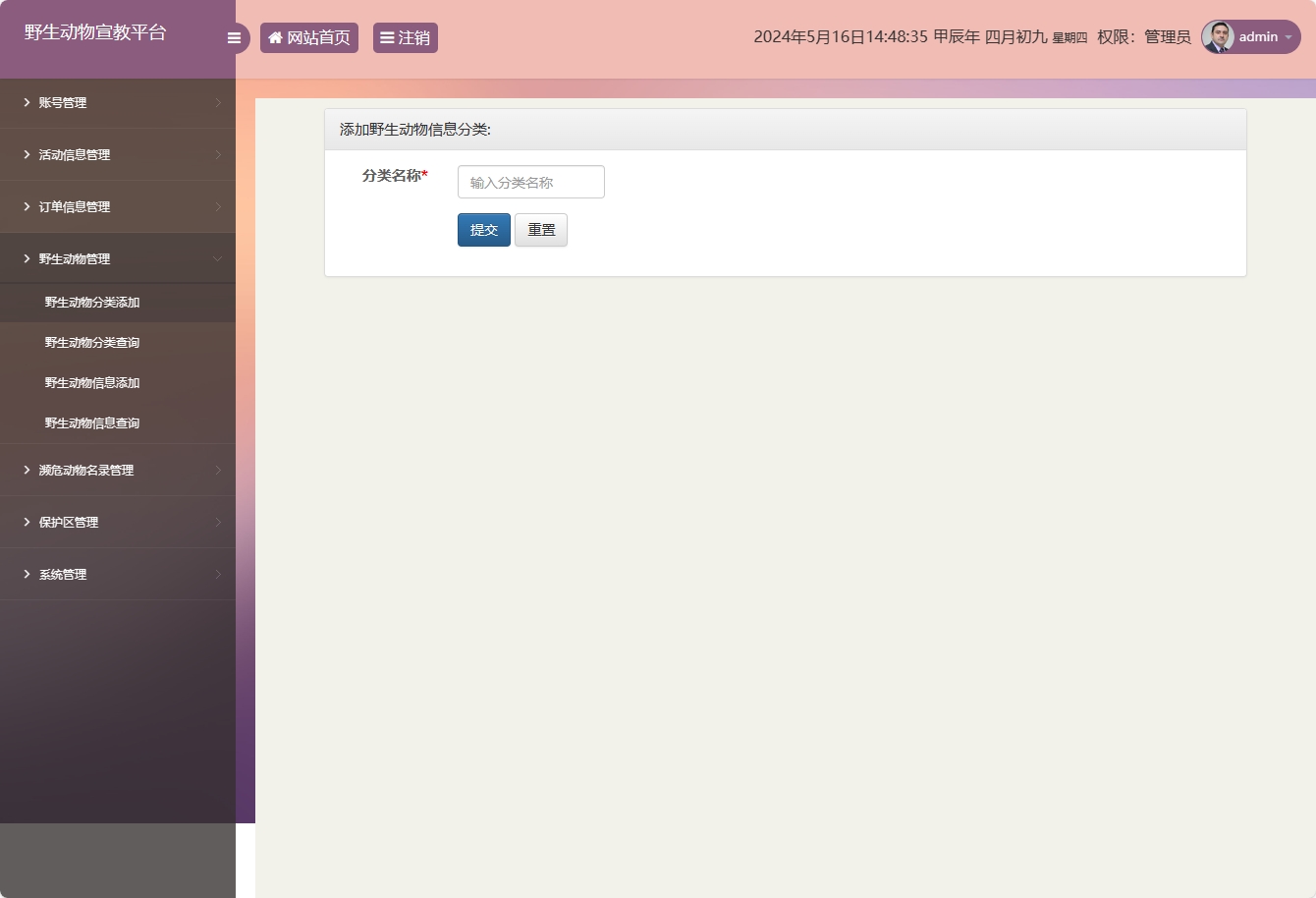The height and width of the screenshot is (898, 1316).
Task: Click the admin avatar picture
Action: click(x=1218, y=37)
